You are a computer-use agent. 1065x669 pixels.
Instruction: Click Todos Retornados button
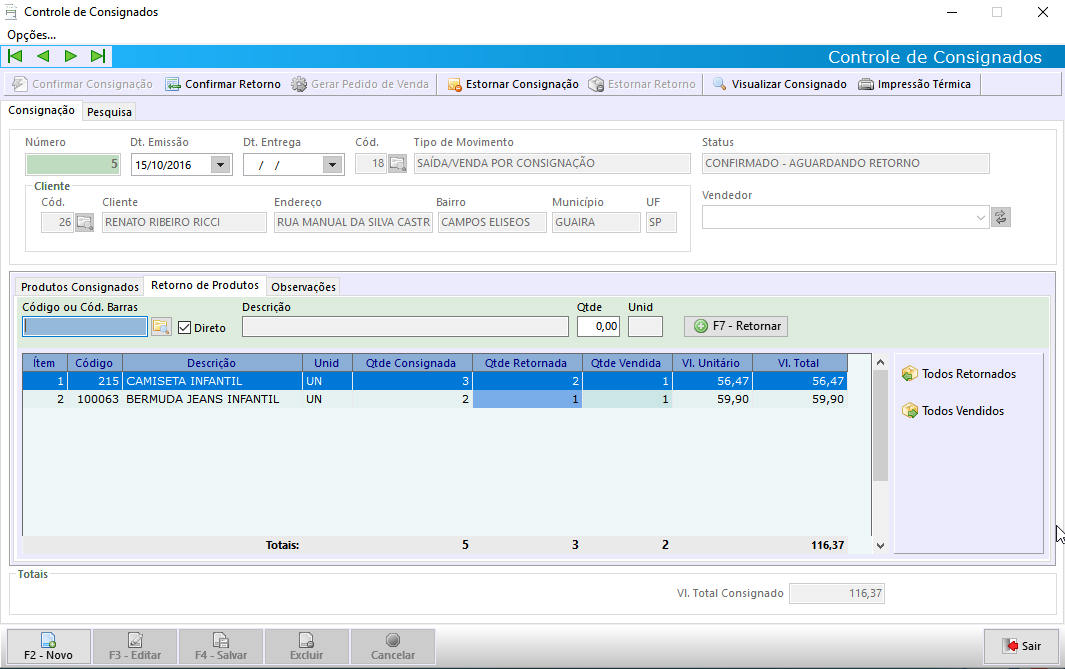point(958,374)
